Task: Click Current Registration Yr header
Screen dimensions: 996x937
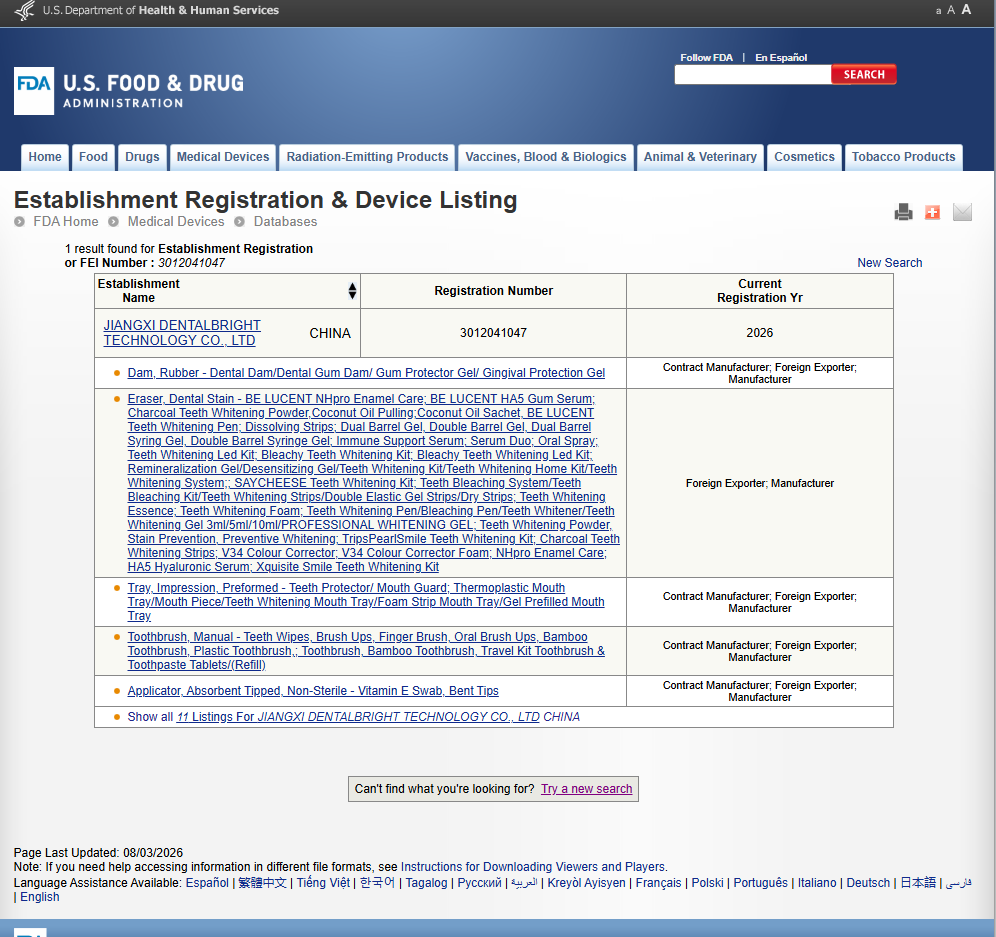Action: 760,291
